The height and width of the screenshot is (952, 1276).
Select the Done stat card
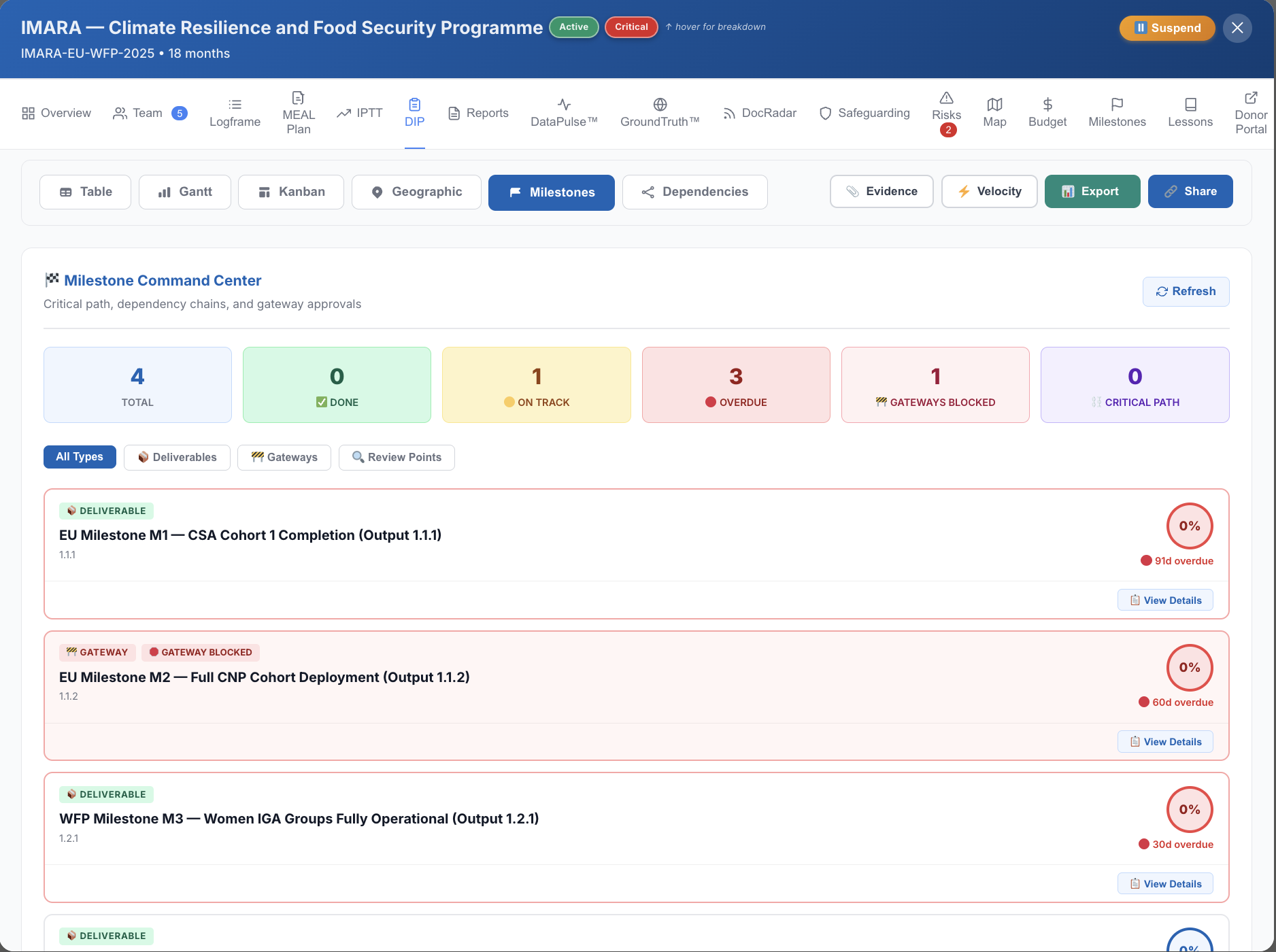click(337, 385)
